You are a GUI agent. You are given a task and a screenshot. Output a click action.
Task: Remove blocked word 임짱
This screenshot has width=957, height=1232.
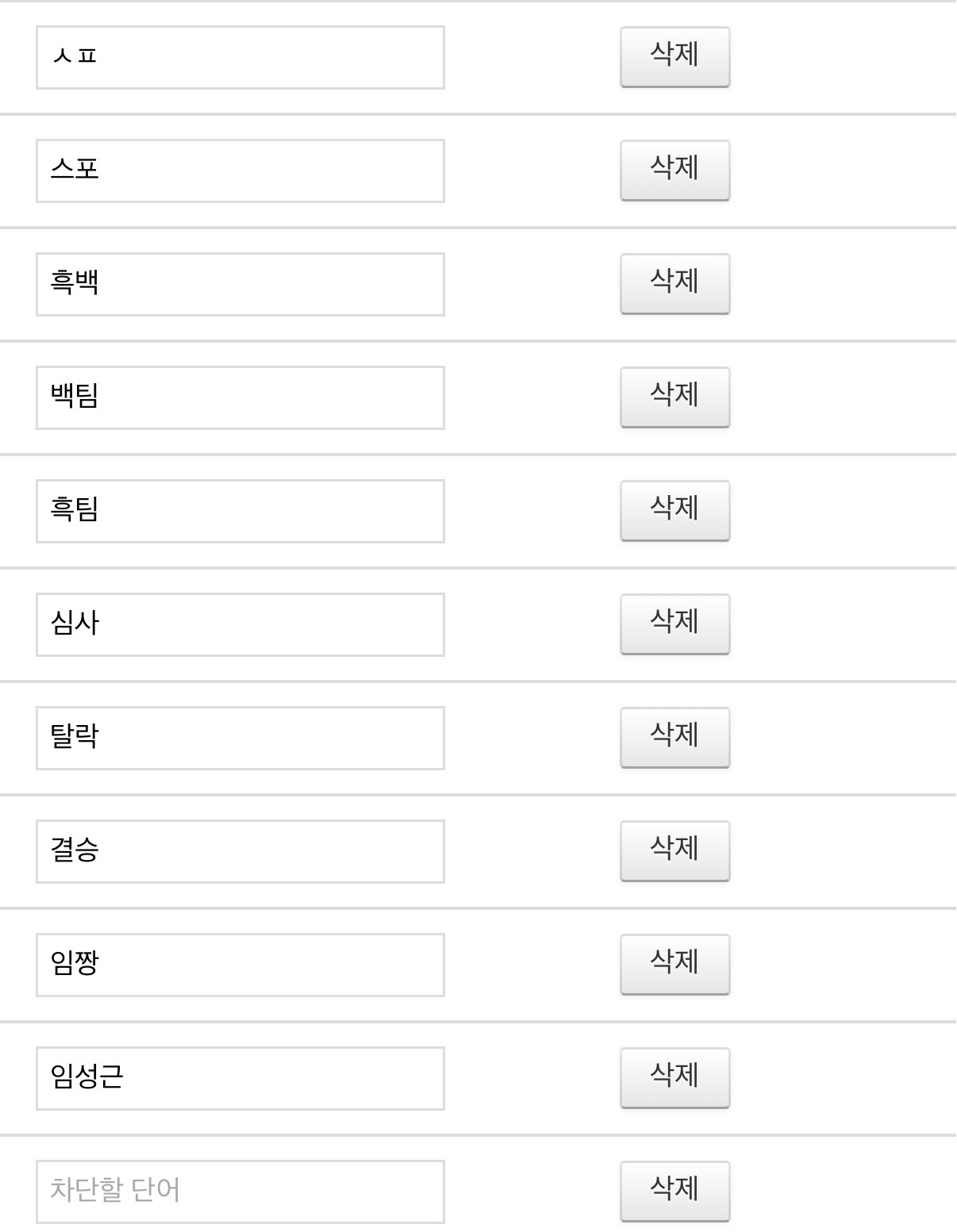click(675, 965)
